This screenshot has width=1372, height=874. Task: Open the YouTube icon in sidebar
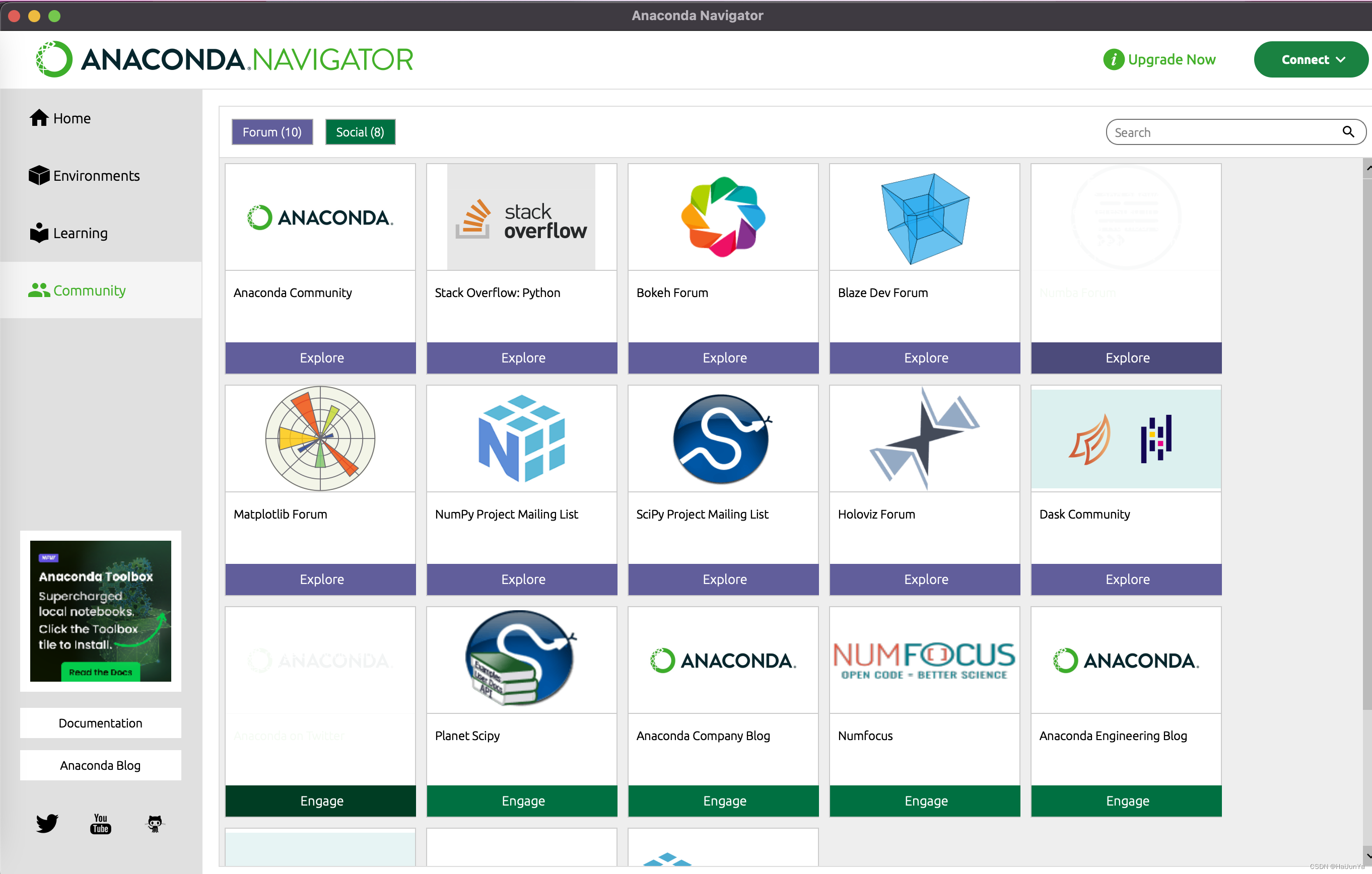coord(100,823)
